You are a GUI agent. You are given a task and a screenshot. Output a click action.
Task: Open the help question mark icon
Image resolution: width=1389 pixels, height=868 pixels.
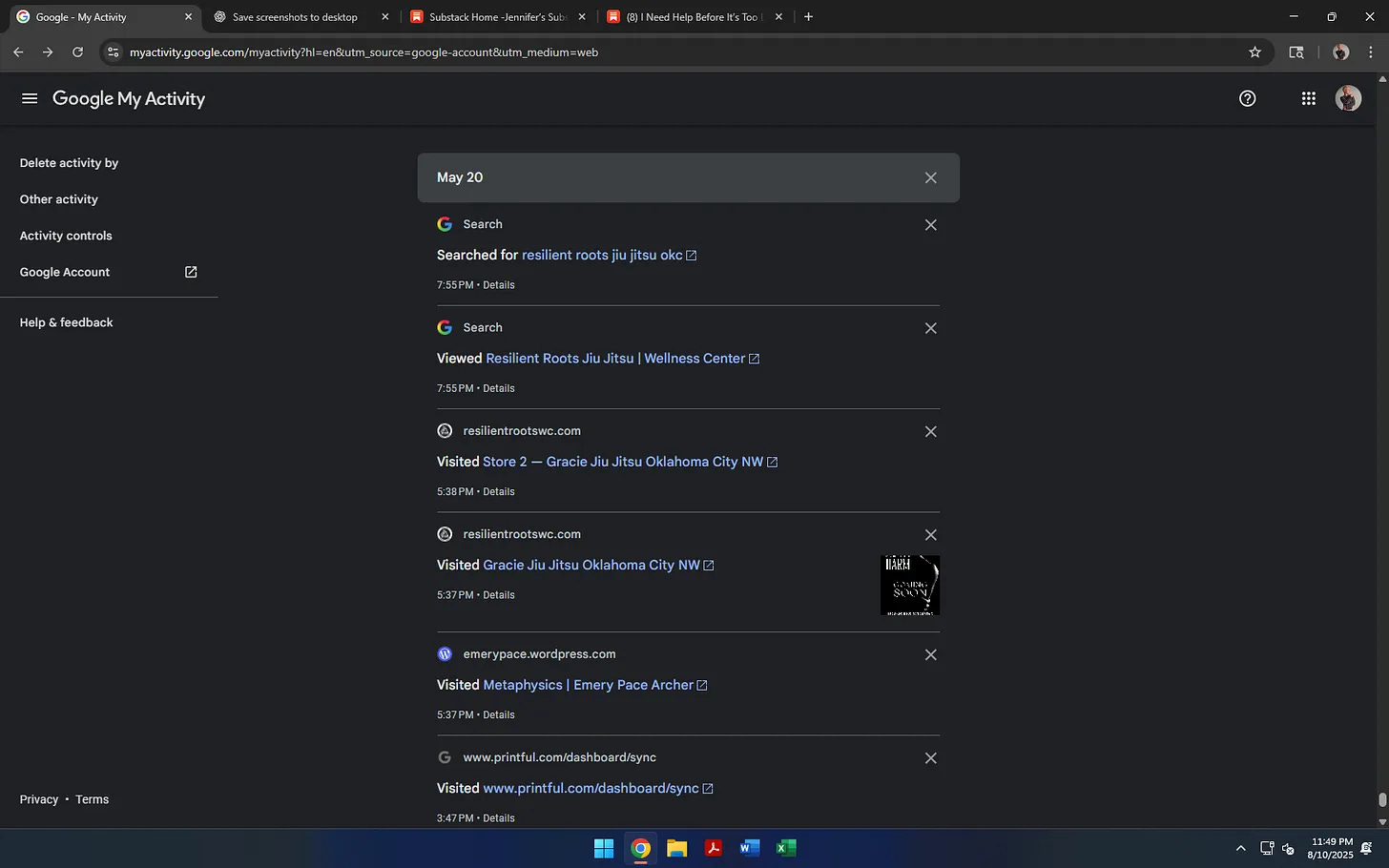(1247, 98)
